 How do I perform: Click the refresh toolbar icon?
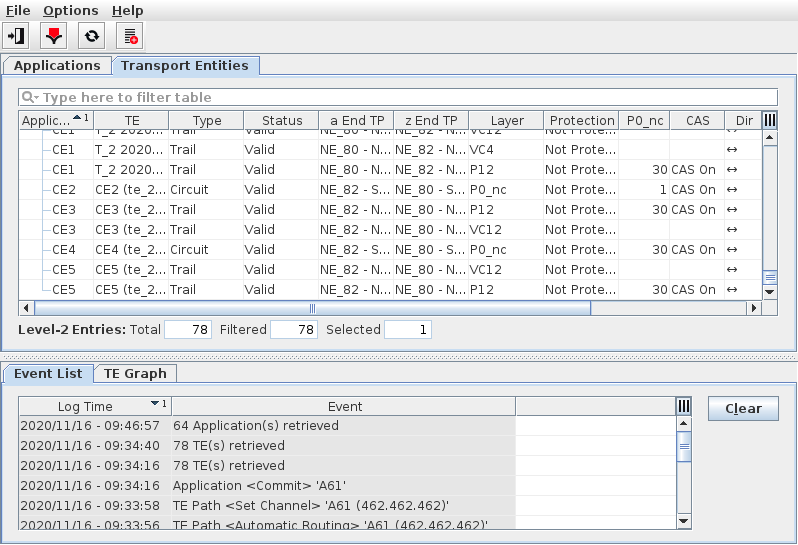pyautogui.click(x=91, y=36)
